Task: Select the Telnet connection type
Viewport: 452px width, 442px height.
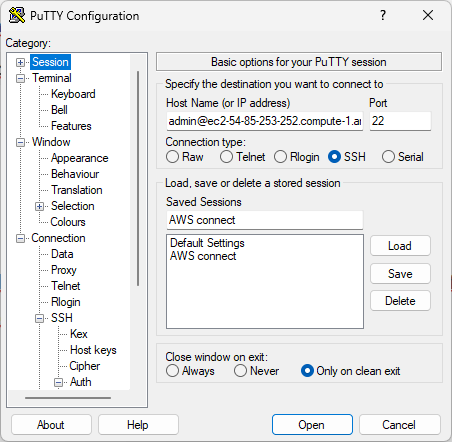Action: 242,157
